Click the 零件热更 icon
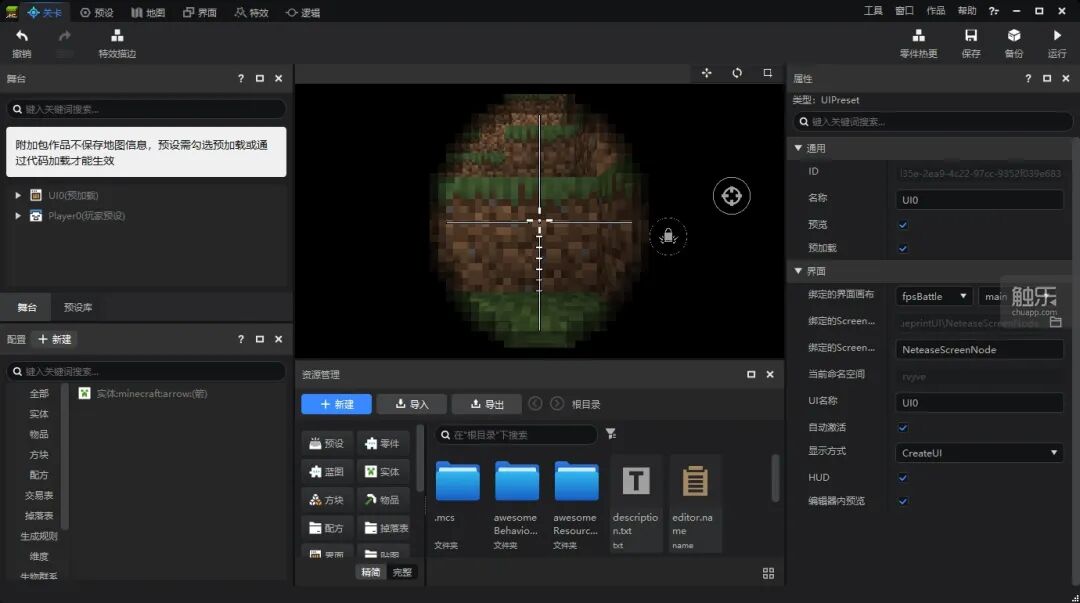1080x603 pixels. coord(918,36)
